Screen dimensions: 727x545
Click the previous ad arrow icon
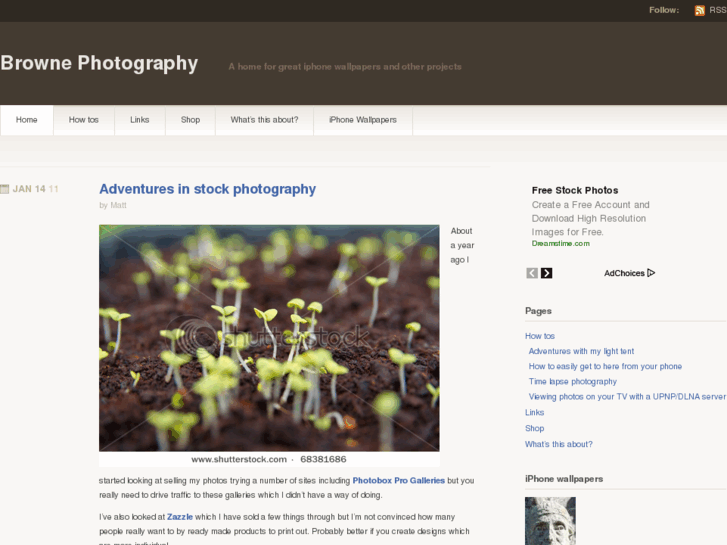(532, 273)
